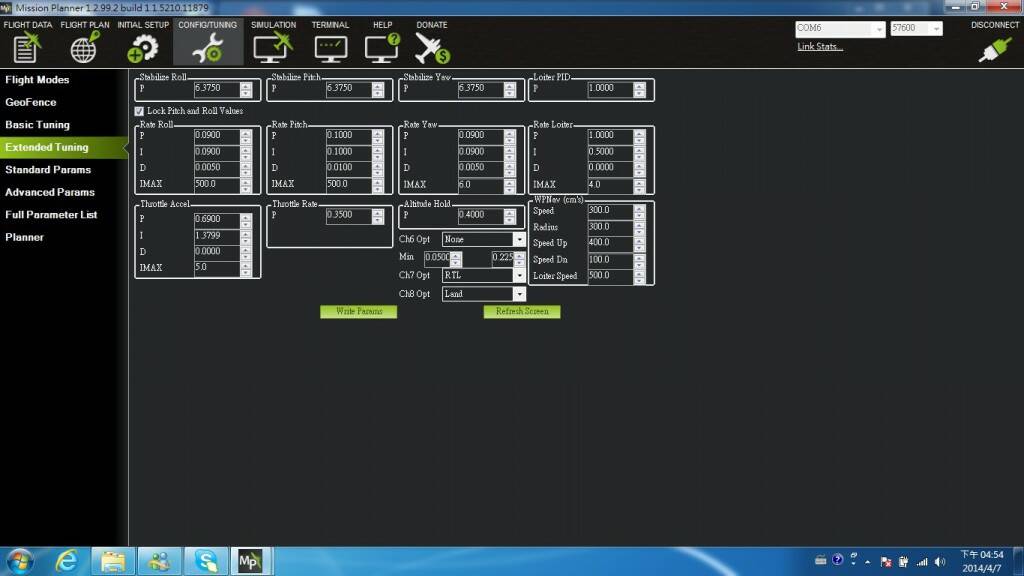Screen dimensions: 1024x576
Task: Open the 57600 baud rate dropdown
Action: pos(936,29)
